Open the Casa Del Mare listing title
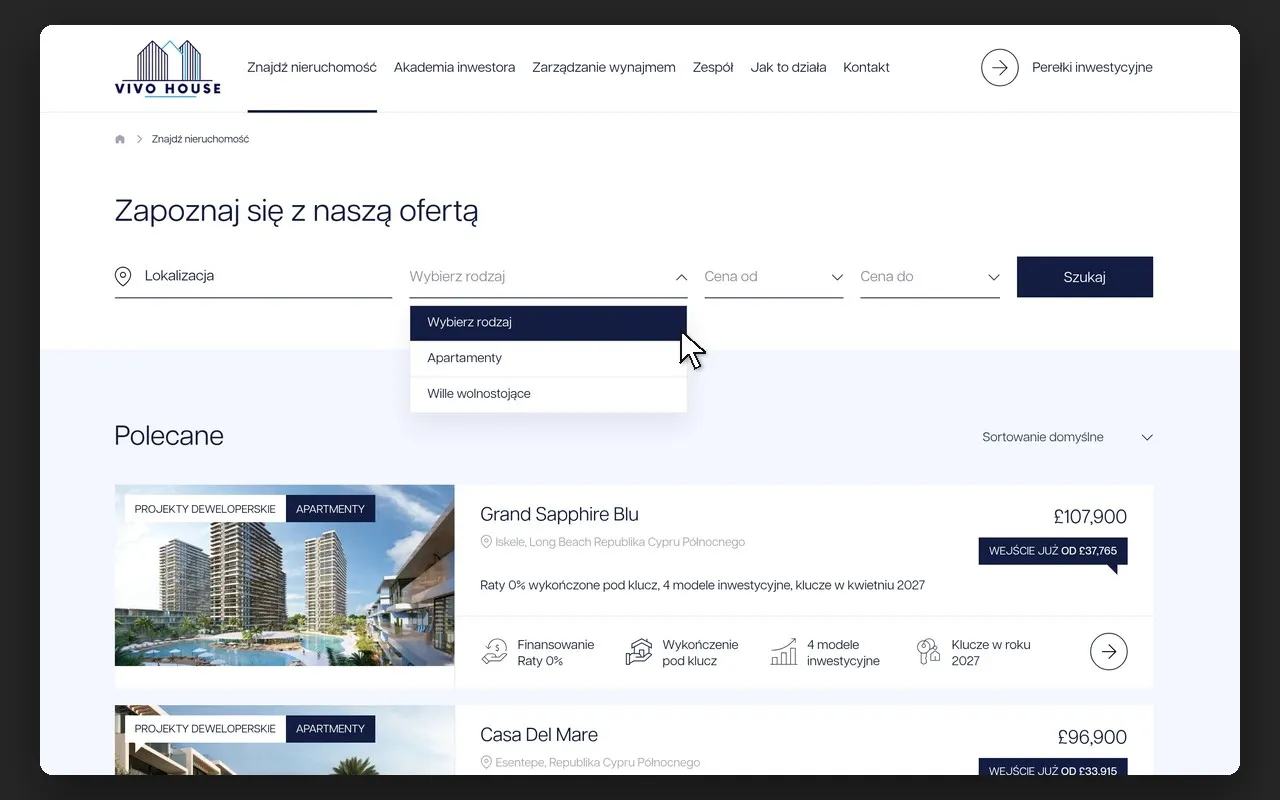The height and width of the screenshot is (800, 1280). [539, 735]
